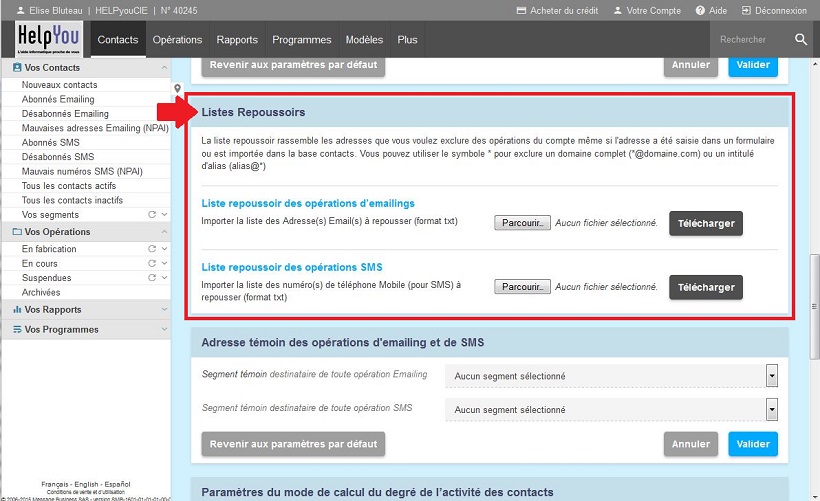Viewport: 820px width, 501px height.
Task: Click in the Rechercher search field
Action: (x=751, y=39)
